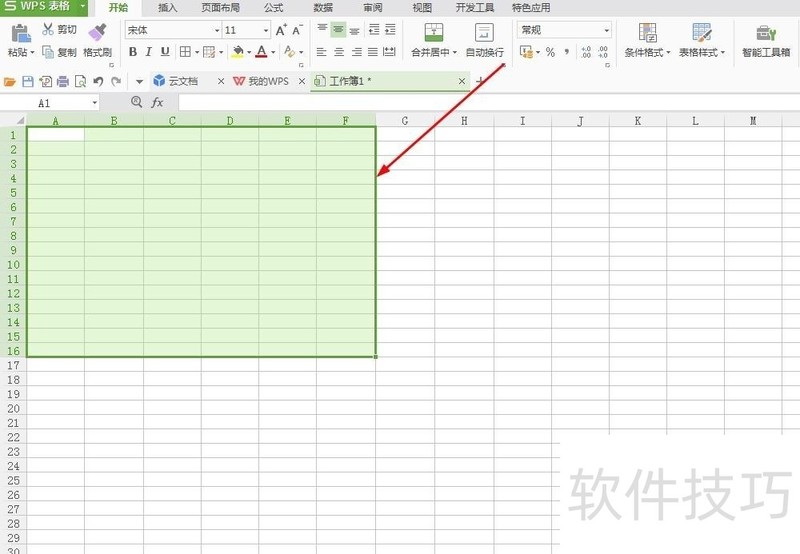Viewport: 800px width, 554px height.
Task: Open Table Style (表格样式) menu
Action: [702, 40]
